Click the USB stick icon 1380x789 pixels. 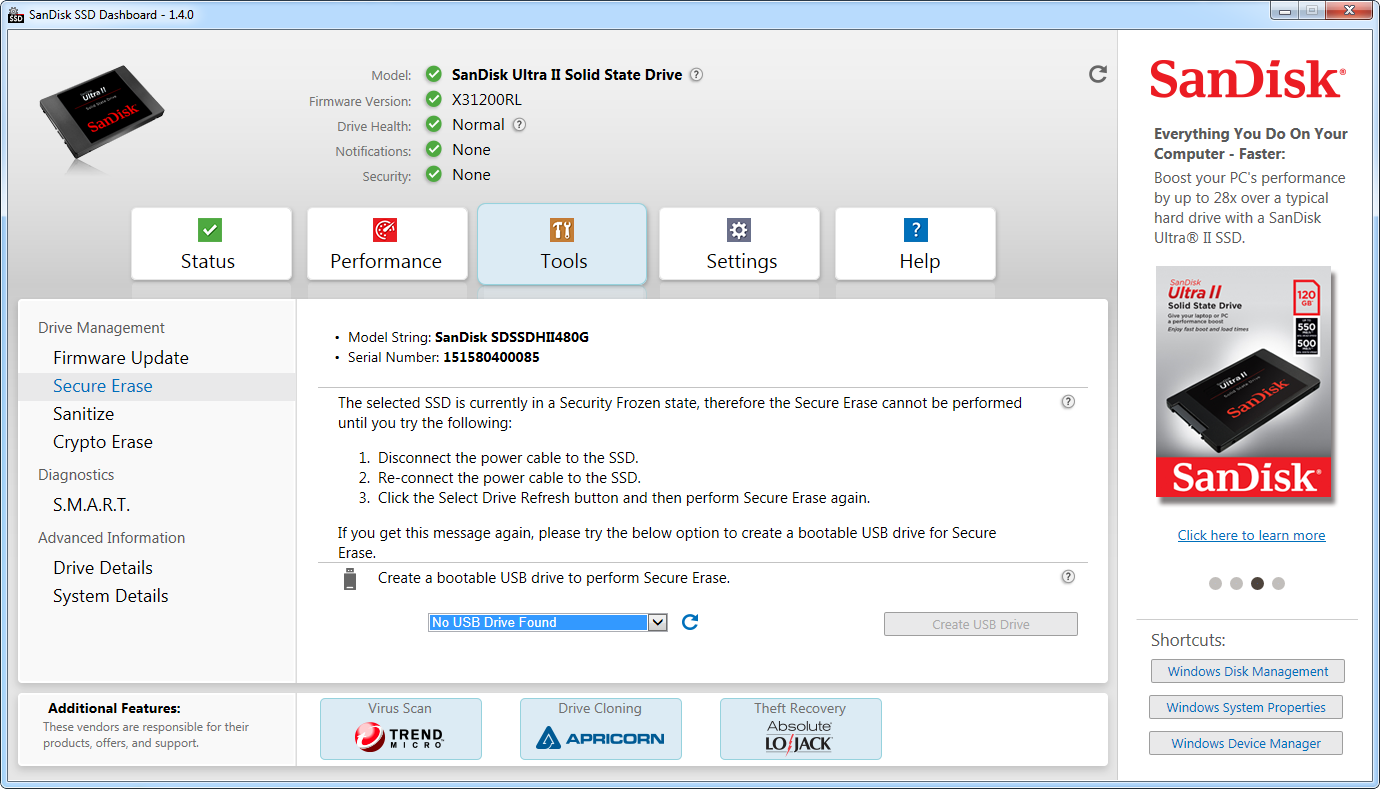click(349, 579)
